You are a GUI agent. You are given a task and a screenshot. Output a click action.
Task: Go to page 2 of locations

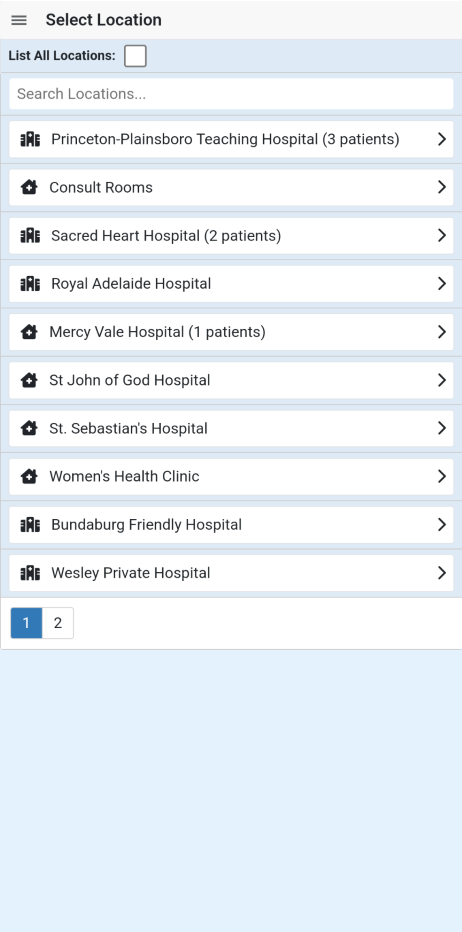pos(58,623)
